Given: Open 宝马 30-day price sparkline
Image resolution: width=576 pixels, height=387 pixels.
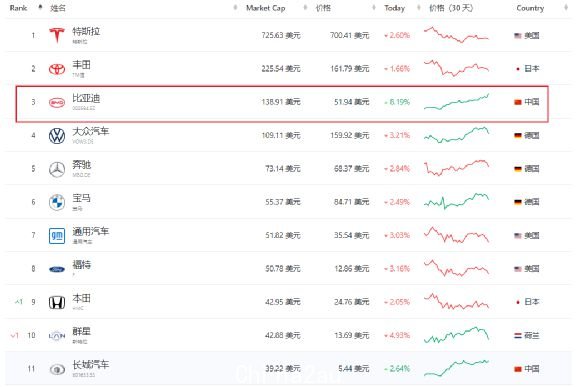Looking at the screenshot, I should [456, 202].
